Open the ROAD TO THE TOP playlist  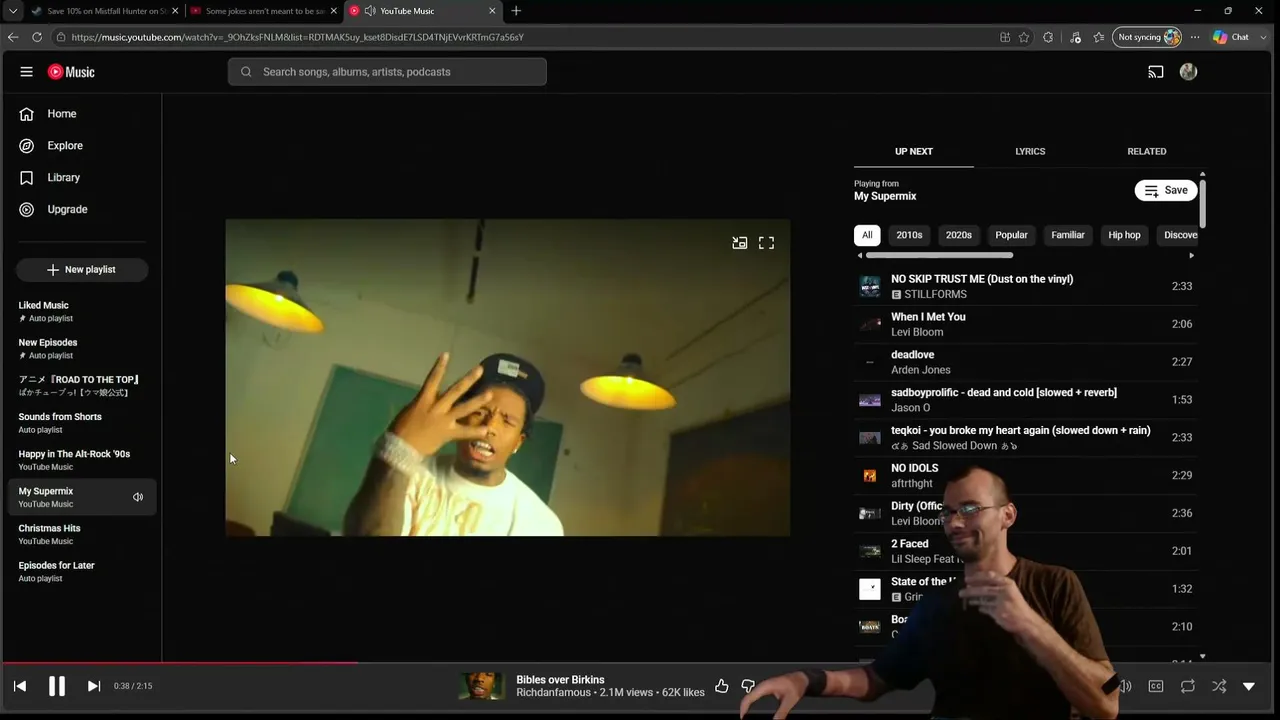click(82, 385)
